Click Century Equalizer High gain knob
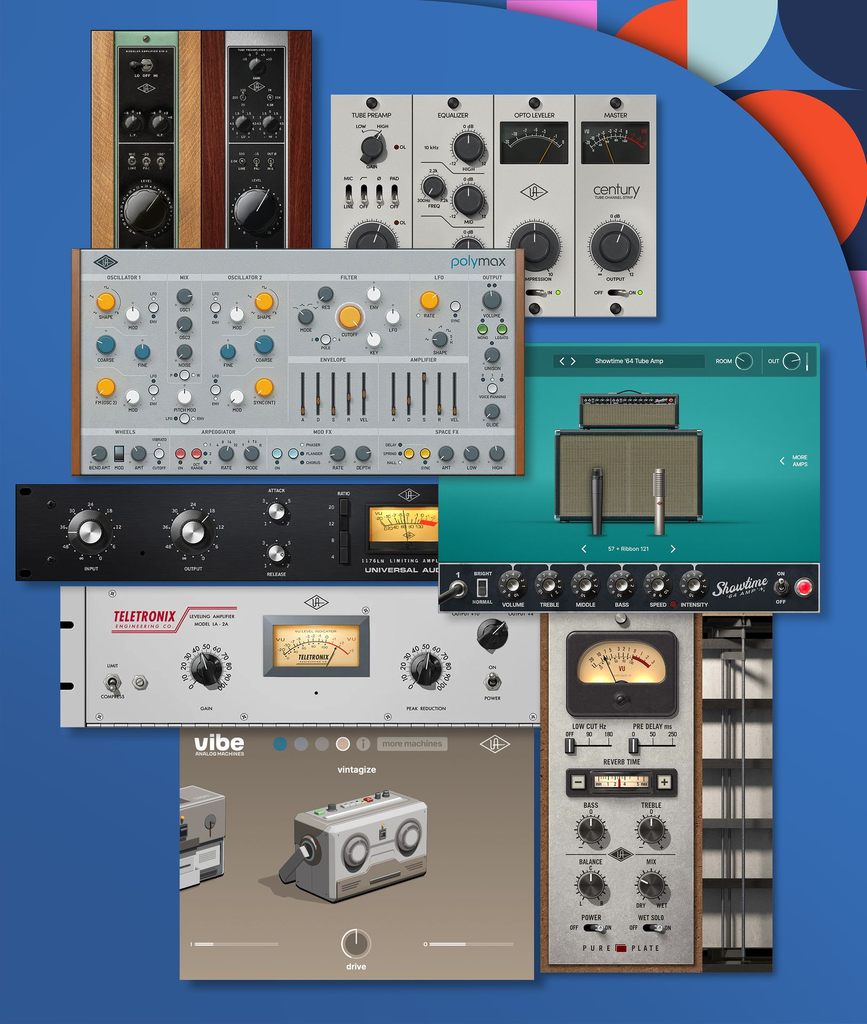The image size is (867, 1024). point(469,148)
